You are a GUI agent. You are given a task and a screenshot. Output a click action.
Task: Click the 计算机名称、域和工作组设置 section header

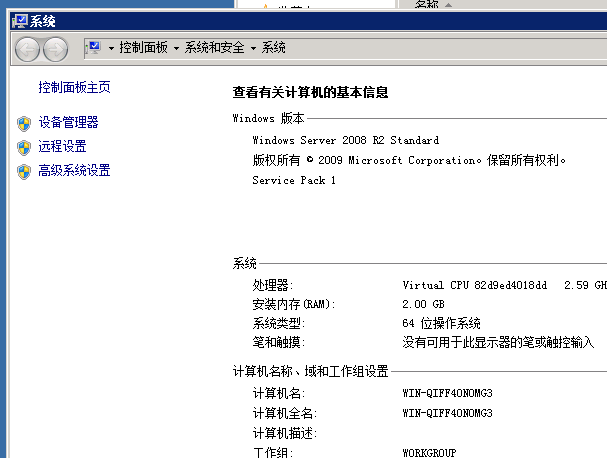coord(310,371)
